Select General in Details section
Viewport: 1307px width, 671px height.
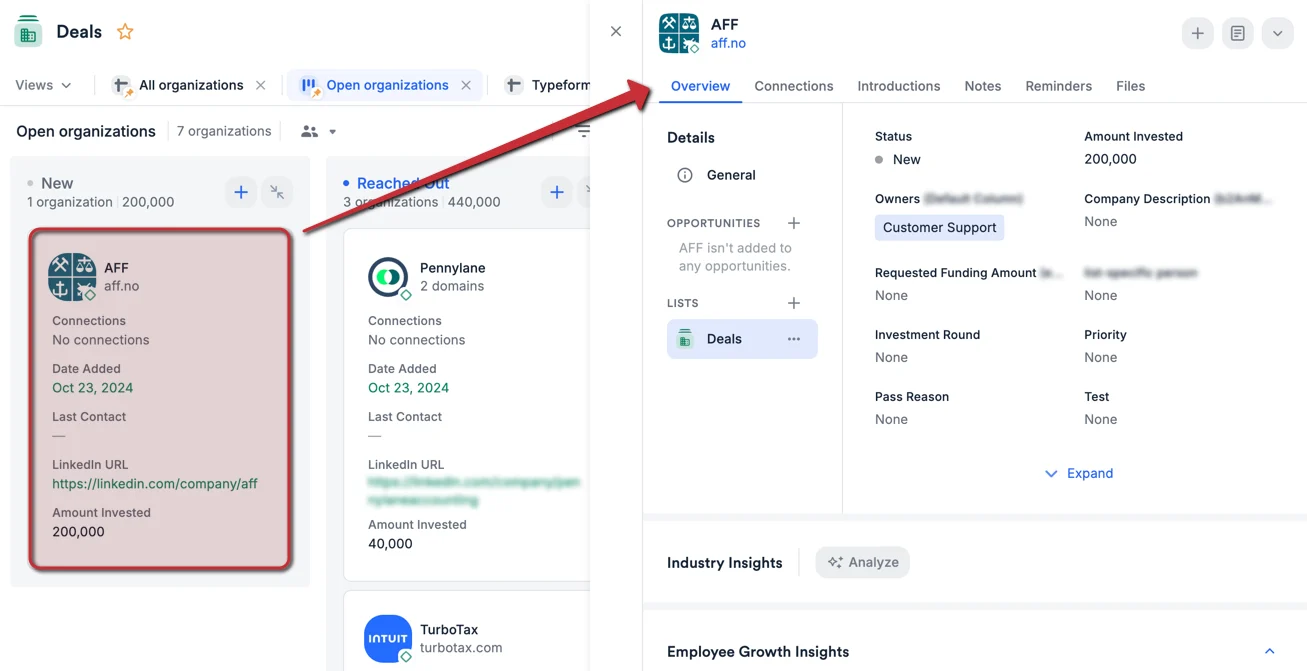[731, 175]
